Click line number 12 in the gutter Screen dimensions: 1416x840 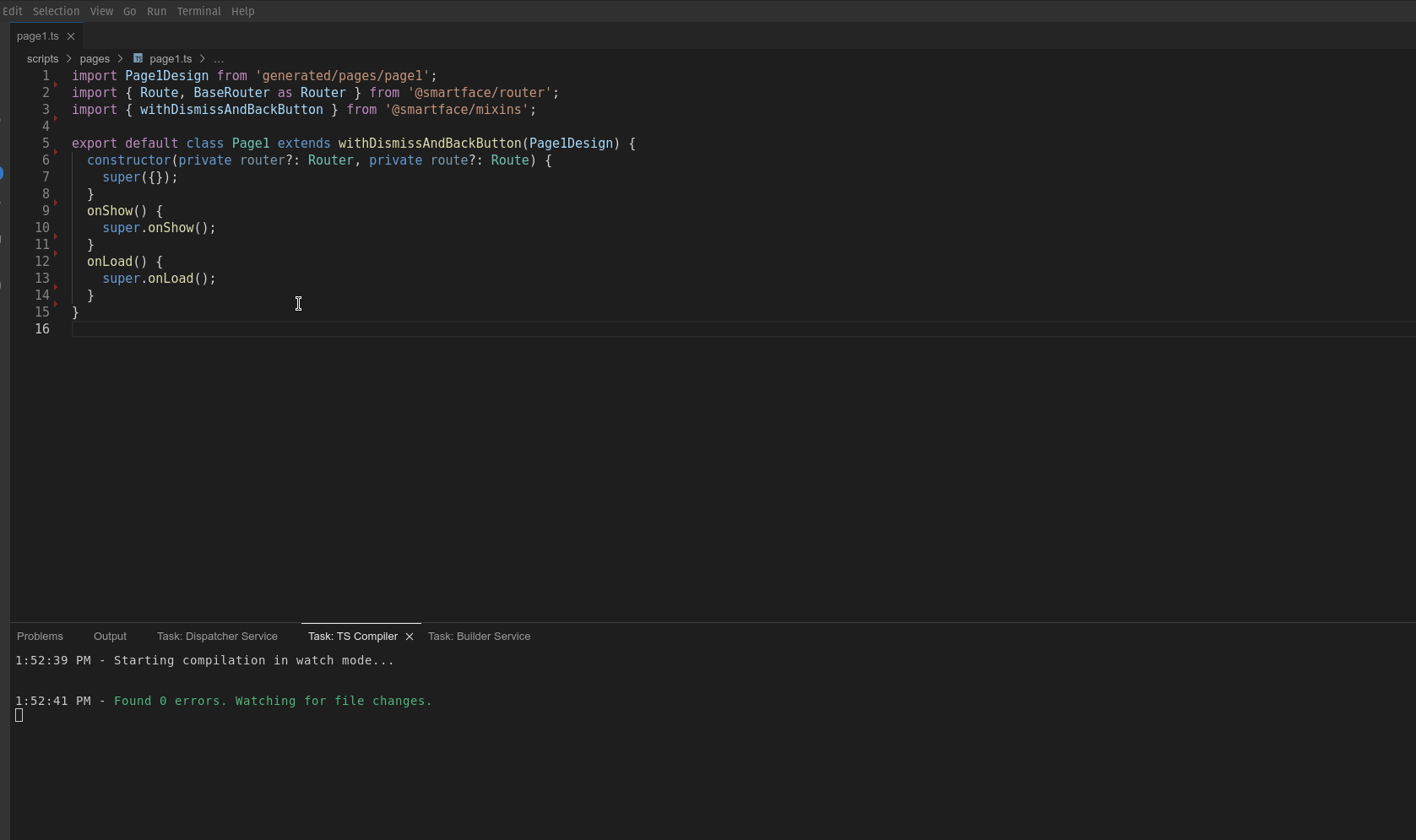pyautogui.click(x=42, y=262)
